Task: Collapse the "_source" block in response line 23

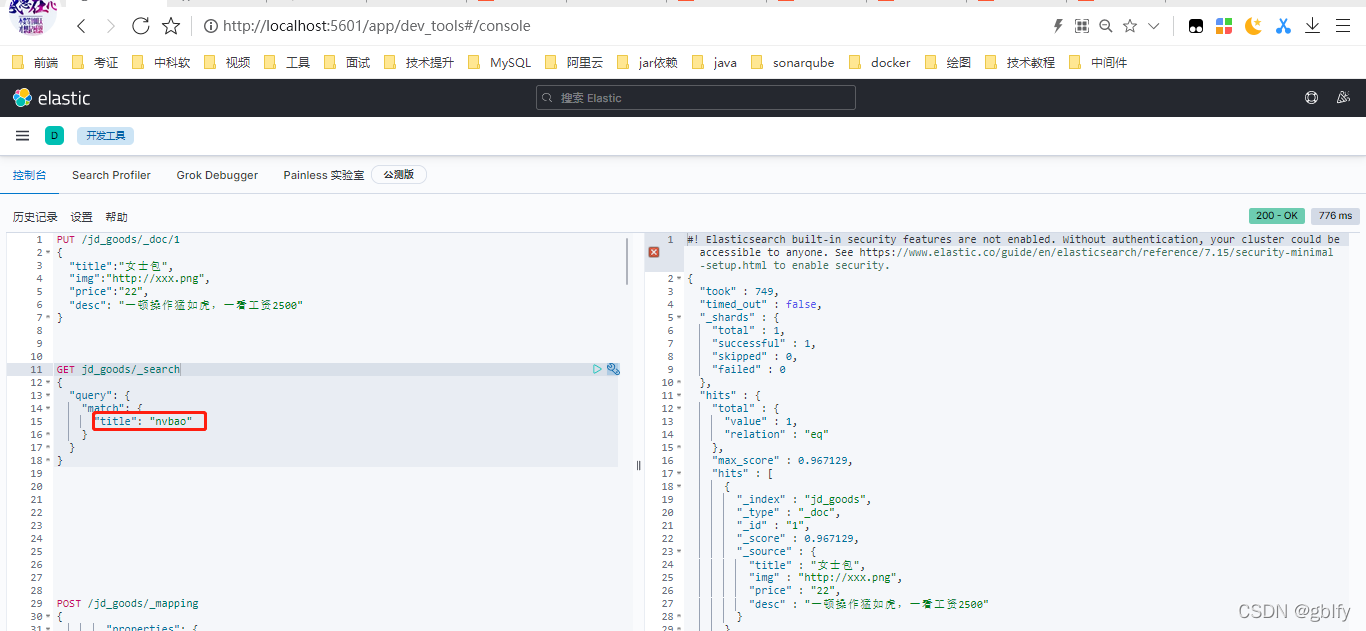Action: [x=679, y=552]
